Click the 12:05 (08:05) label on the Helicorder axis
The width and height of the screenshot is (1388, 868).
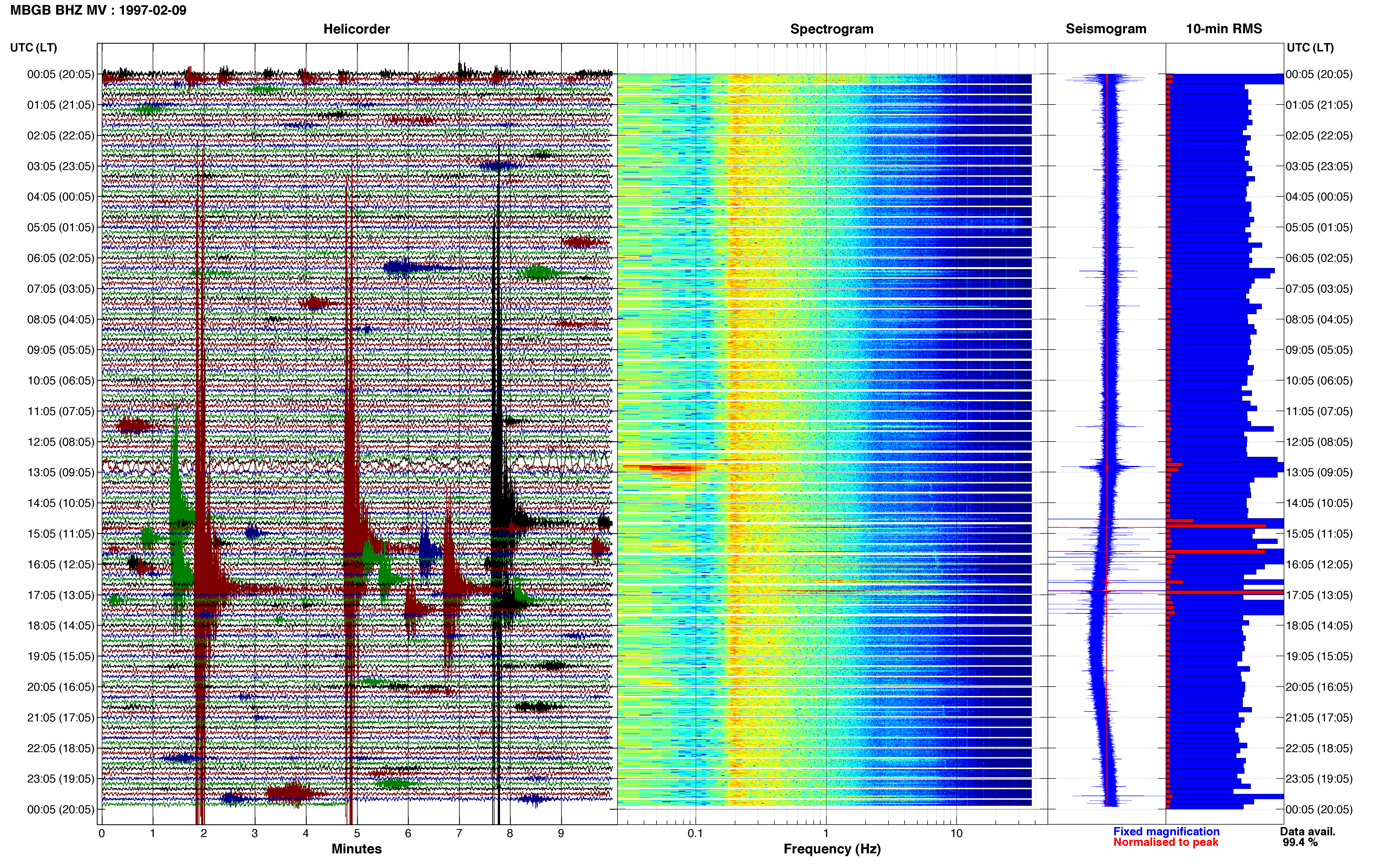pyautogui.click(x=60, y=442)
